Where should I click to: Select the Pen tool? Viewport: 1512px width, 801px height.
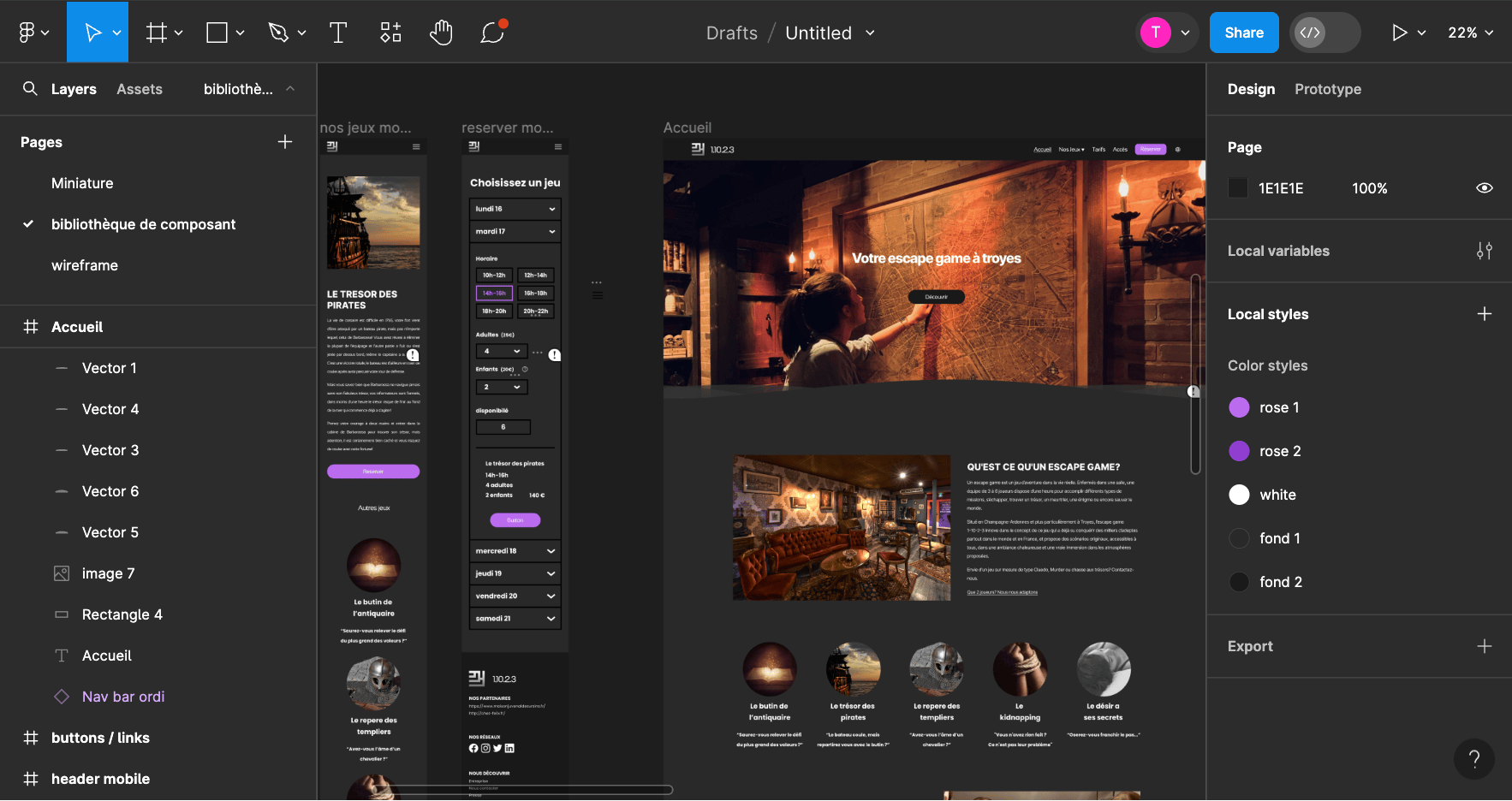click(x=278, y=33)
